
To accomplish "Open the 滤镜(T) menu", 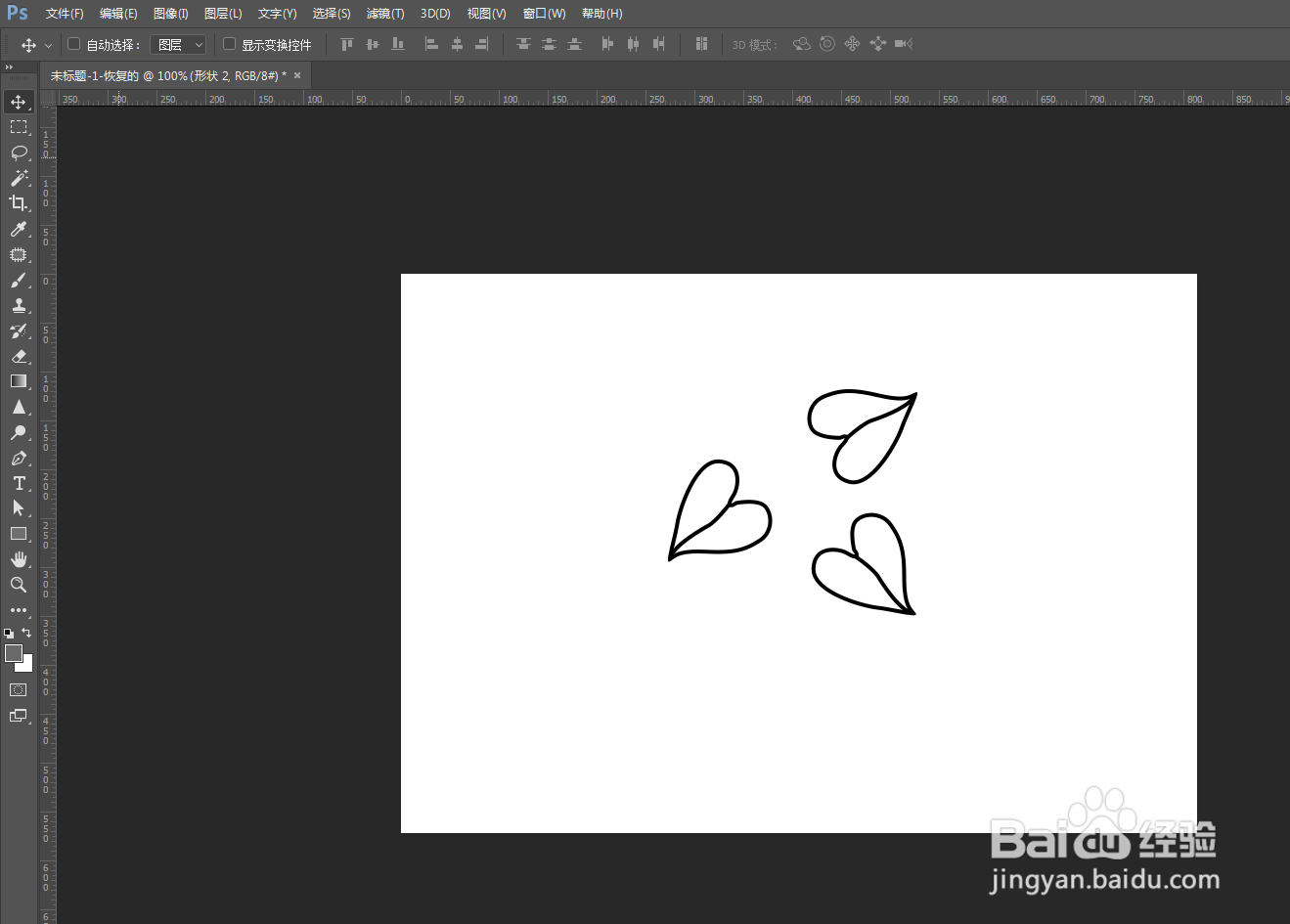I will (385, 14).
